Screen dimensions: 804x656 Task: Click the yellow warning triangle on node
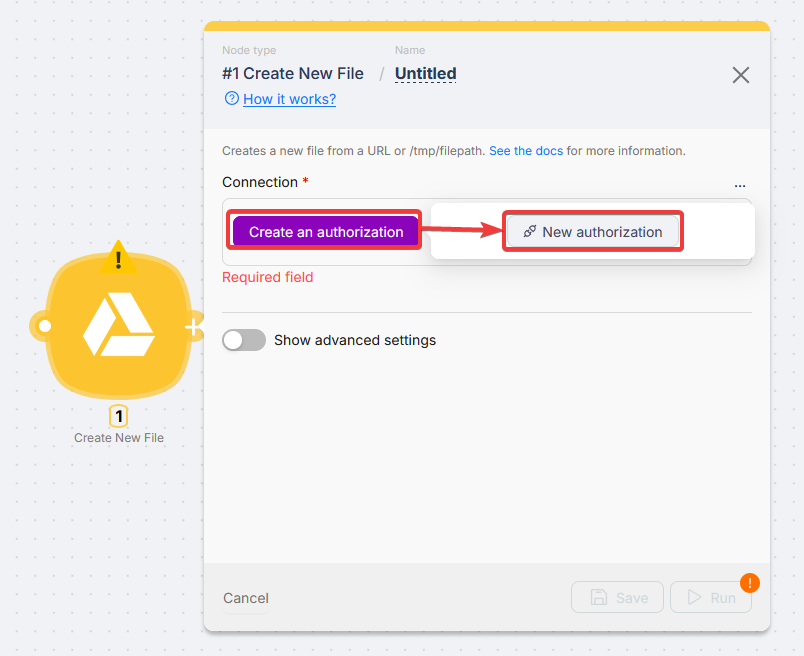click(118, 260)
